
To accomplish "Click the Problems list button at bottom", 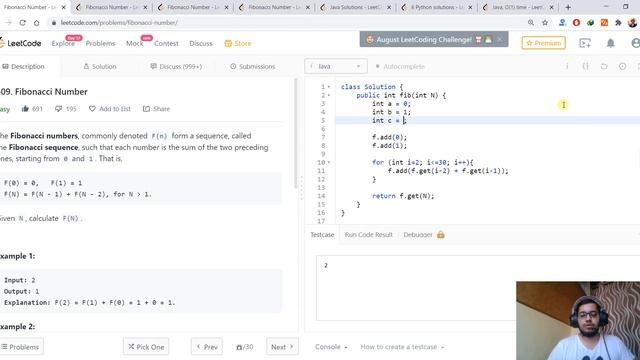I will pyautogui.click(x=20, y=347).
